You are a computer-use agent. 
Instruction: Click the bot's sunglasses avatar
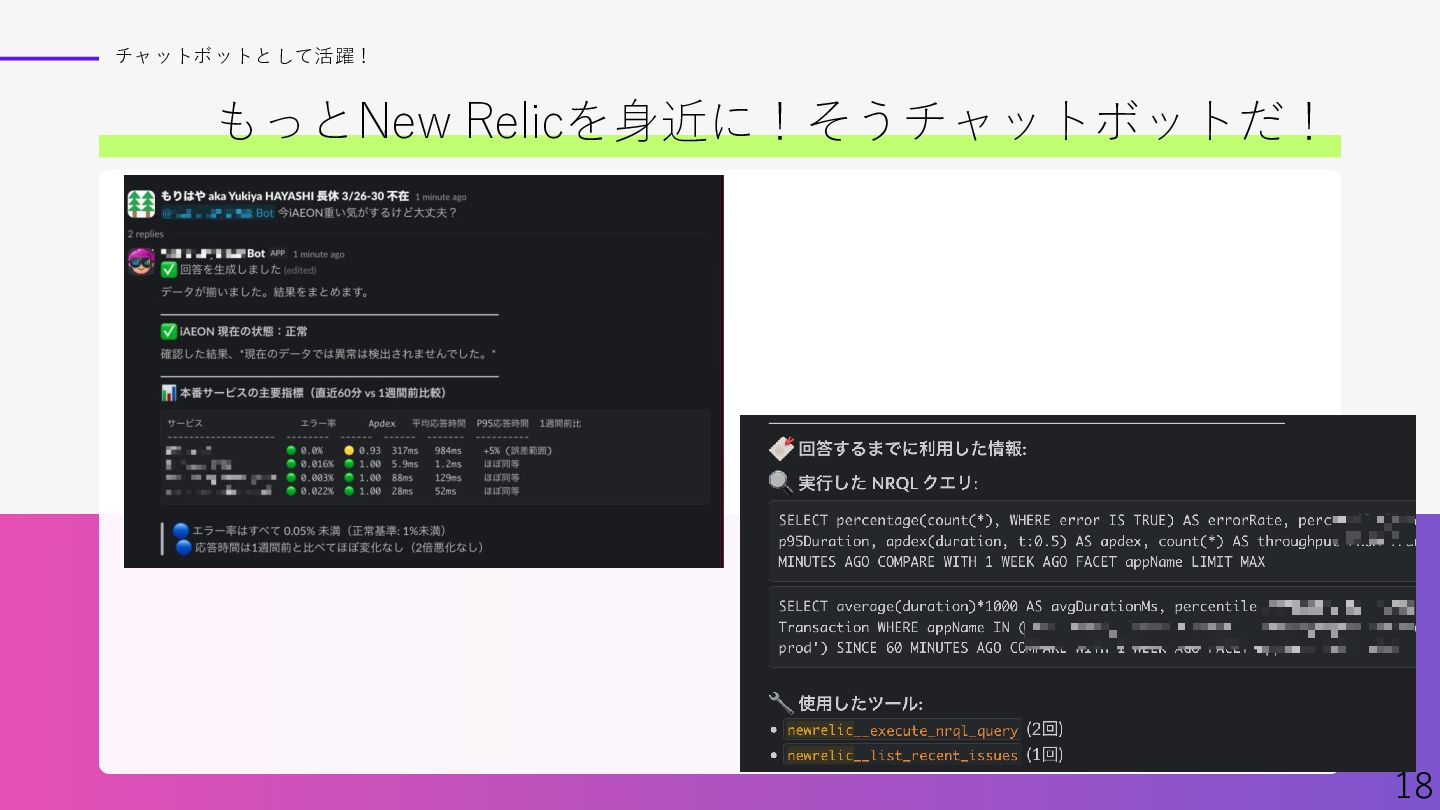pos(141,262)
